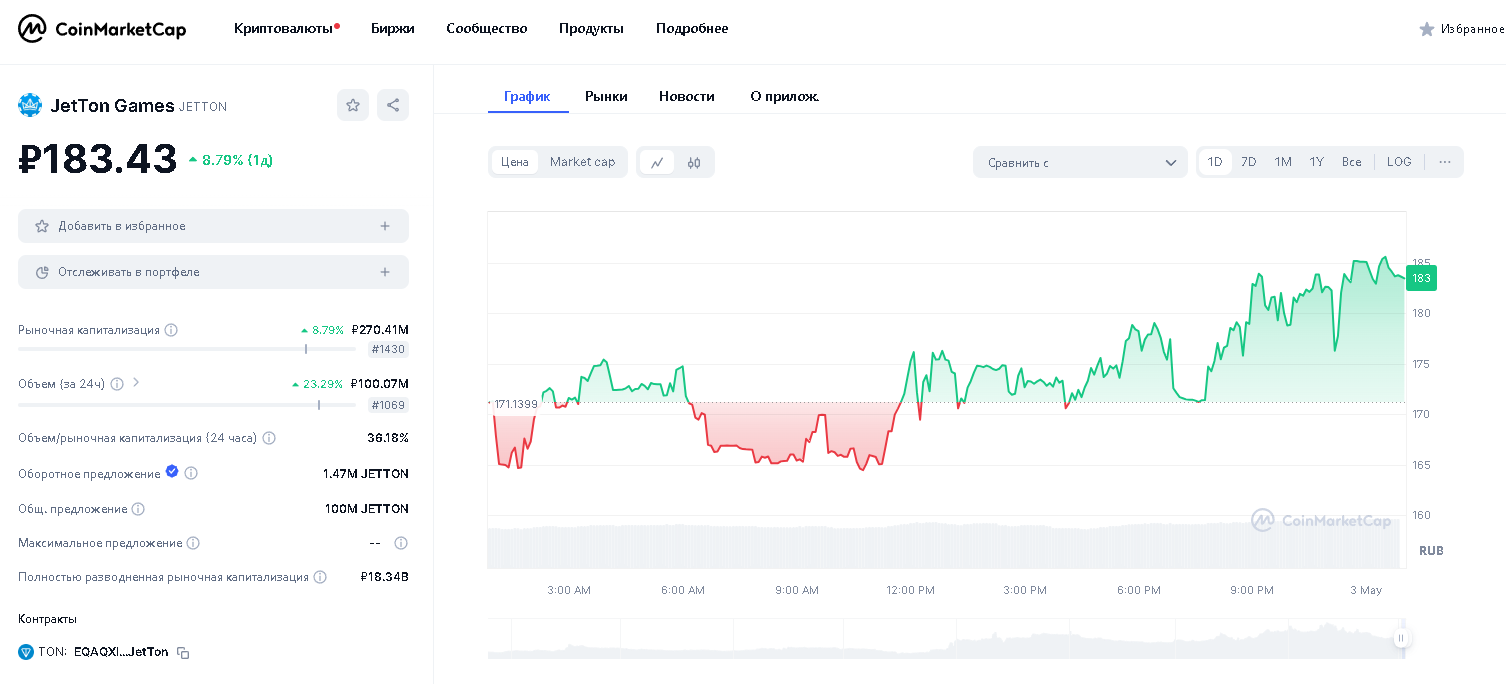Screen dimensions: 1506x684
Task: Click the info icon next to the -- value
Action: 401,543
